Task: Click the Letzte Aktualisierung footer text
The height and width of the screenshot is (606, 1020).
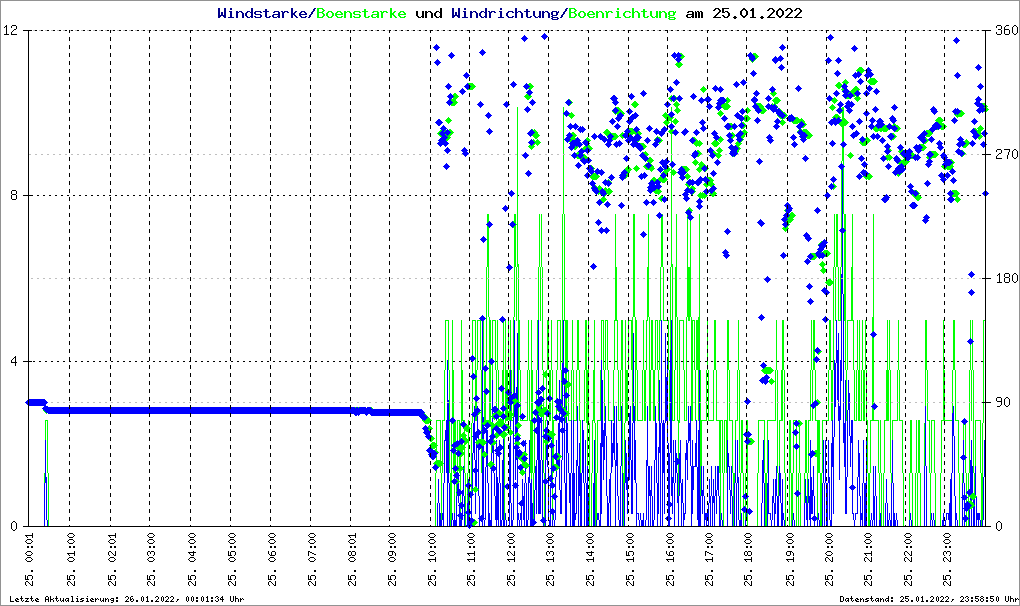Action: pos(125,599)
